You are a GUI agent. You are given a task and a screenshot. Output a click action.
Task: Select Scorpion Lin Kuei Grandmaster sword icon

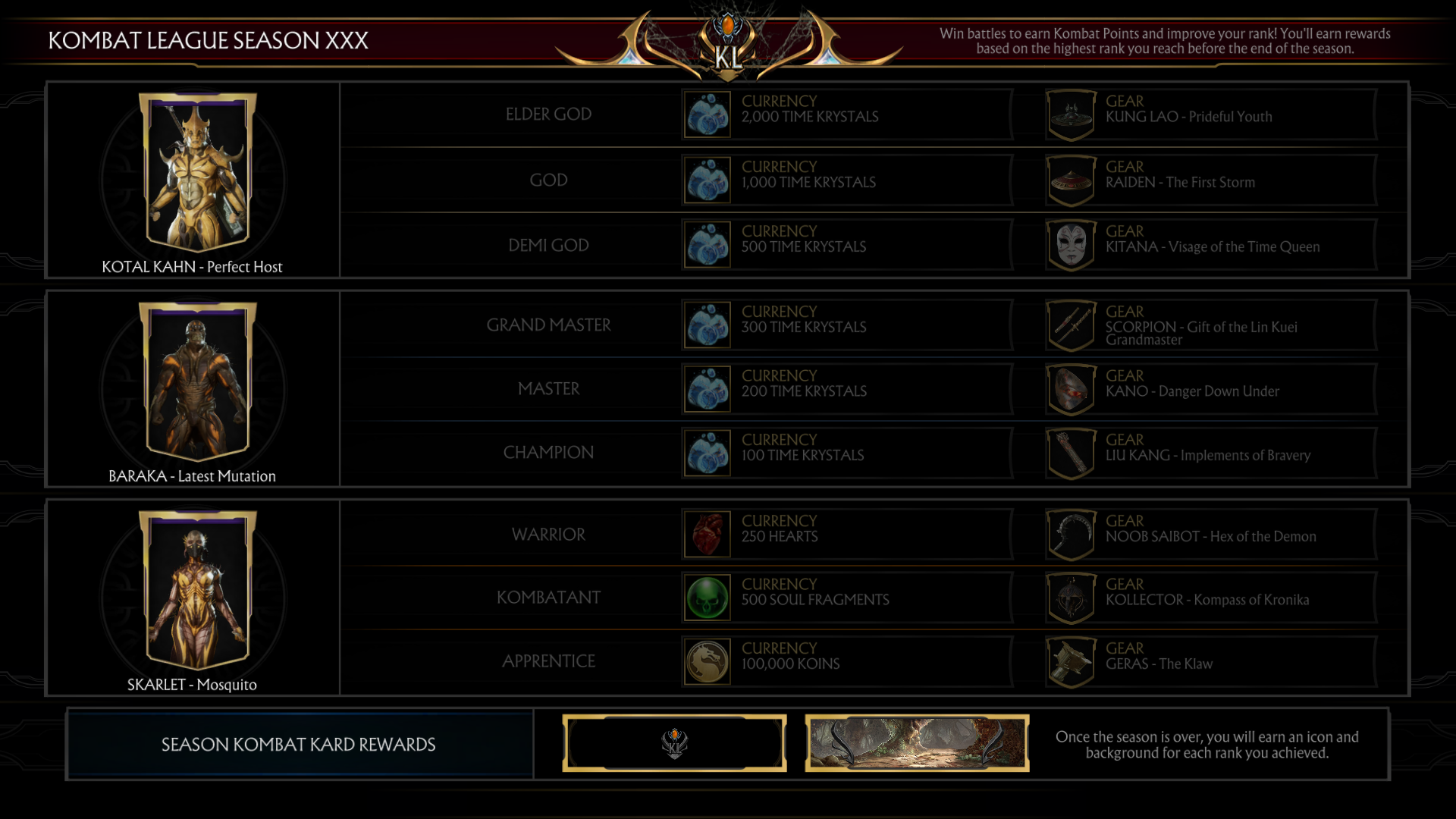pos(1072,325)
